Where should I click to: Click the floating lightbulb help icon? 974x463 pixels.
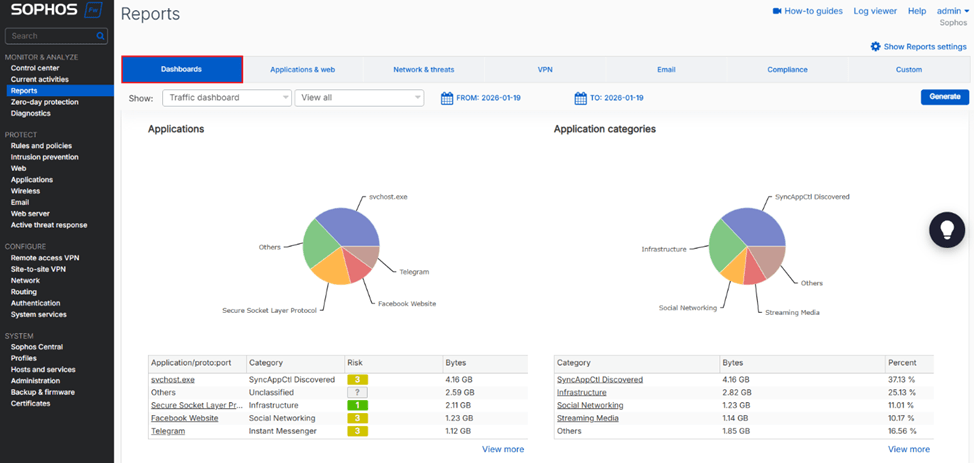tap(946, 229)
